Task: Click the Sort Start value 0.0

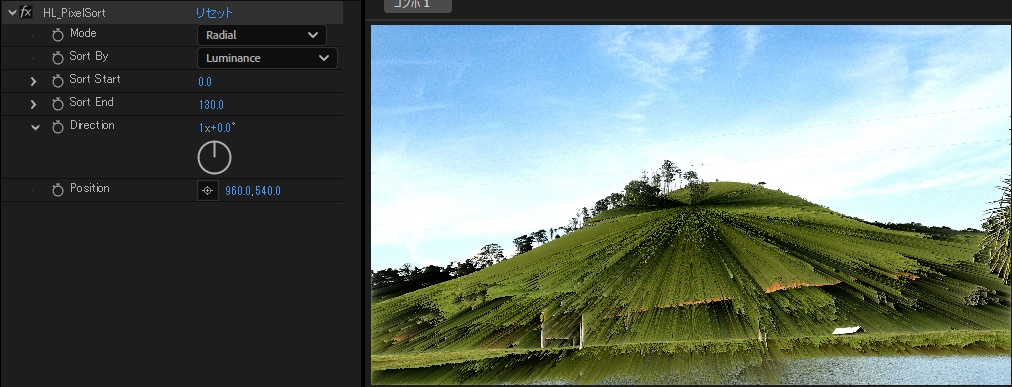Action: tap(205, 82)
